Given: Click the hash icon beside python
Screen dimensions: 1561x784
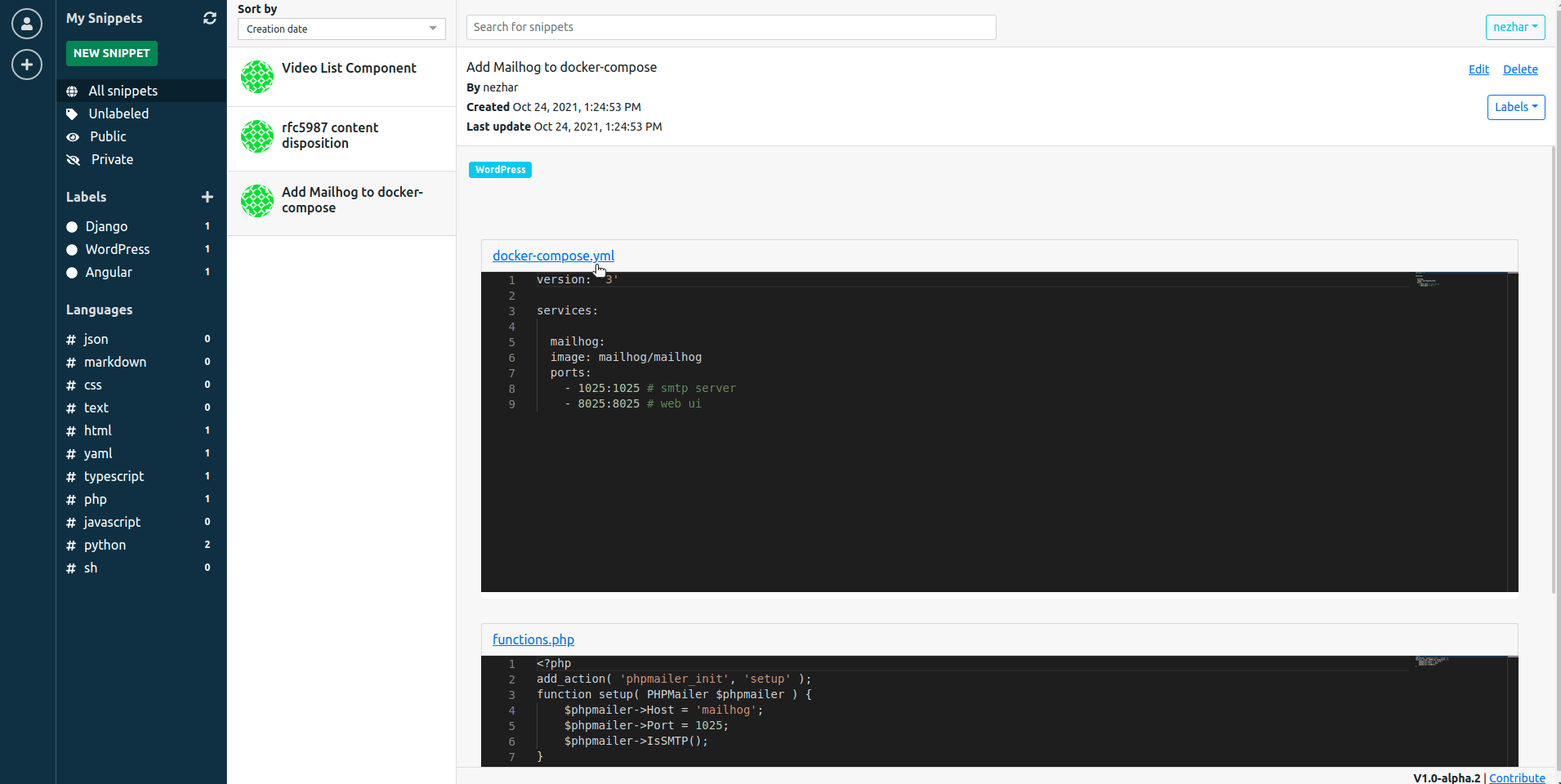Looking at the screenshot, I should [x=71, y=546].
